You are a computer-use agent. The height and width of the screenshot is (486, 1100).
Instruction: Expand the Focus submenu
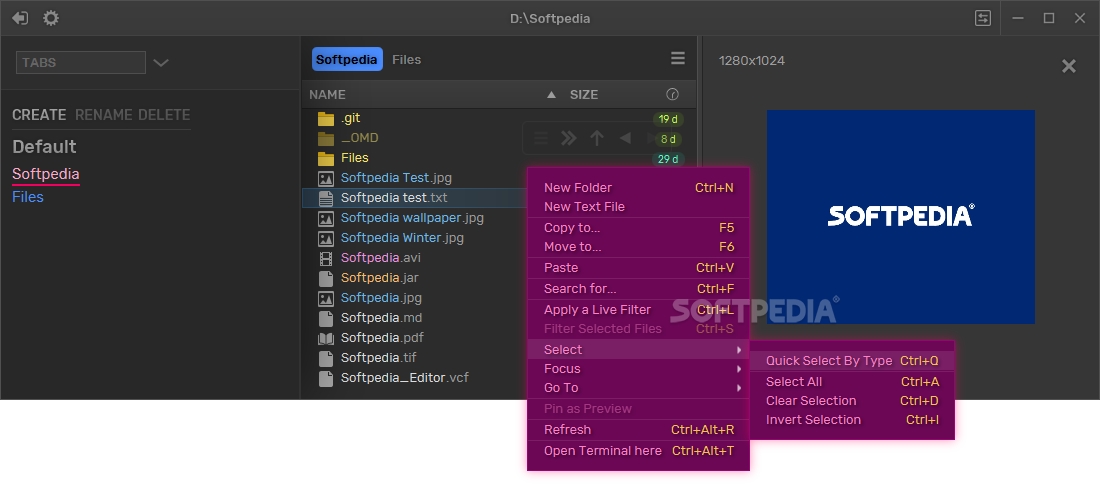638,368
